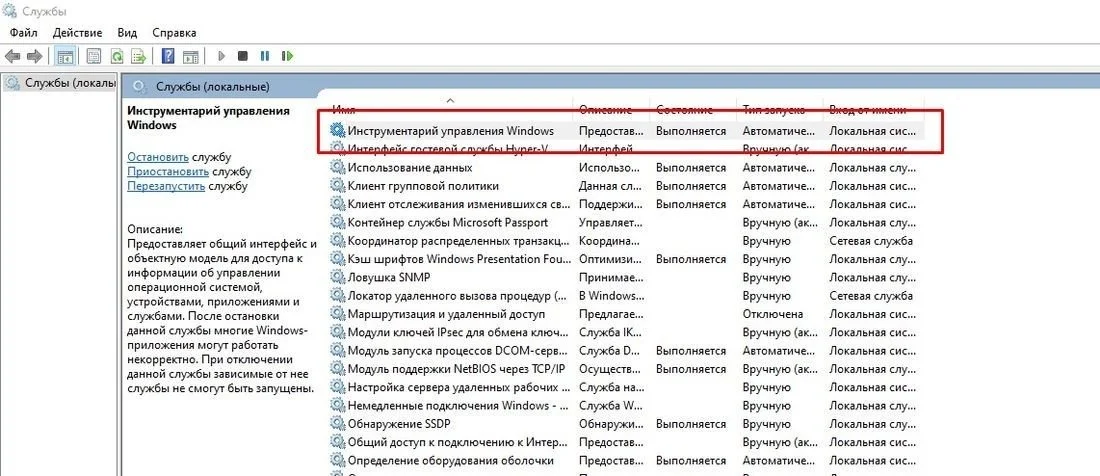1100x476 pixels.
Task: Click gear icon of Маршрутизация и удаленный доступ
Action: (x=337, y=314)
